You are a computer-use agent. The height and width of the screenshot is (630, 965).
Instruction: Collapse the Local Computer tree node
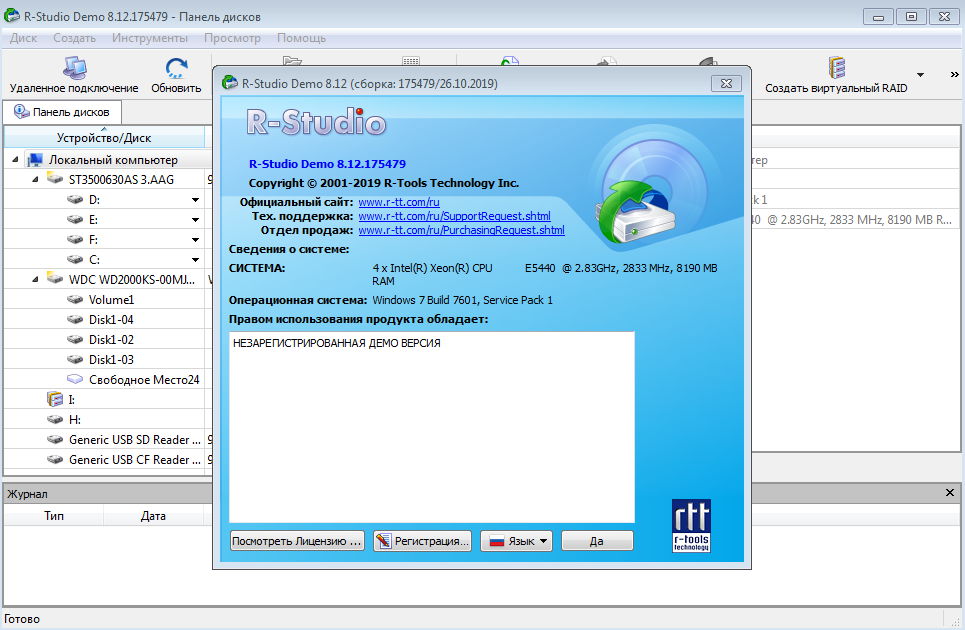pyautogui.click(x=15, y=160)
